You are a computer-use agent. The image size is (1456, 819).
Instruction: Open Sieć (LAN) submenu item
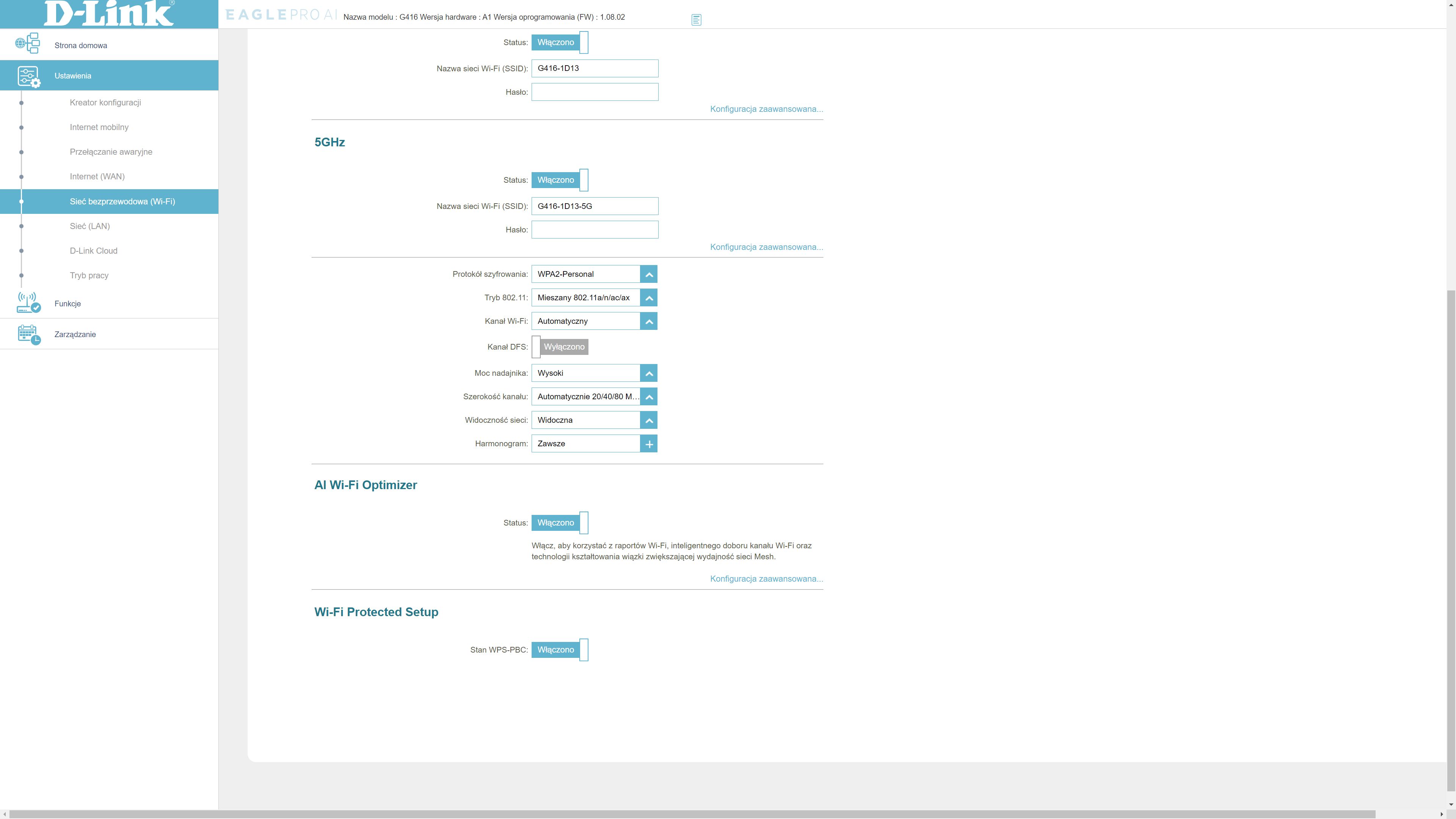tap(90, 226)
